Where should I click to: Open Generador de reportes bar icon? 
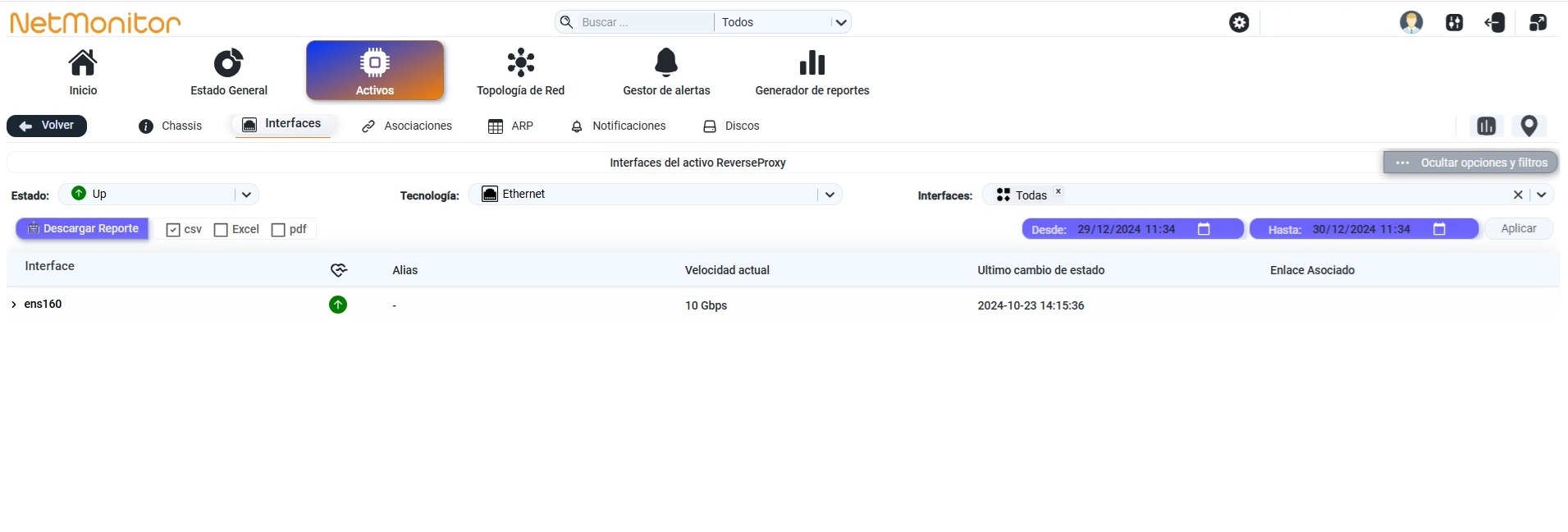[812, 62]
